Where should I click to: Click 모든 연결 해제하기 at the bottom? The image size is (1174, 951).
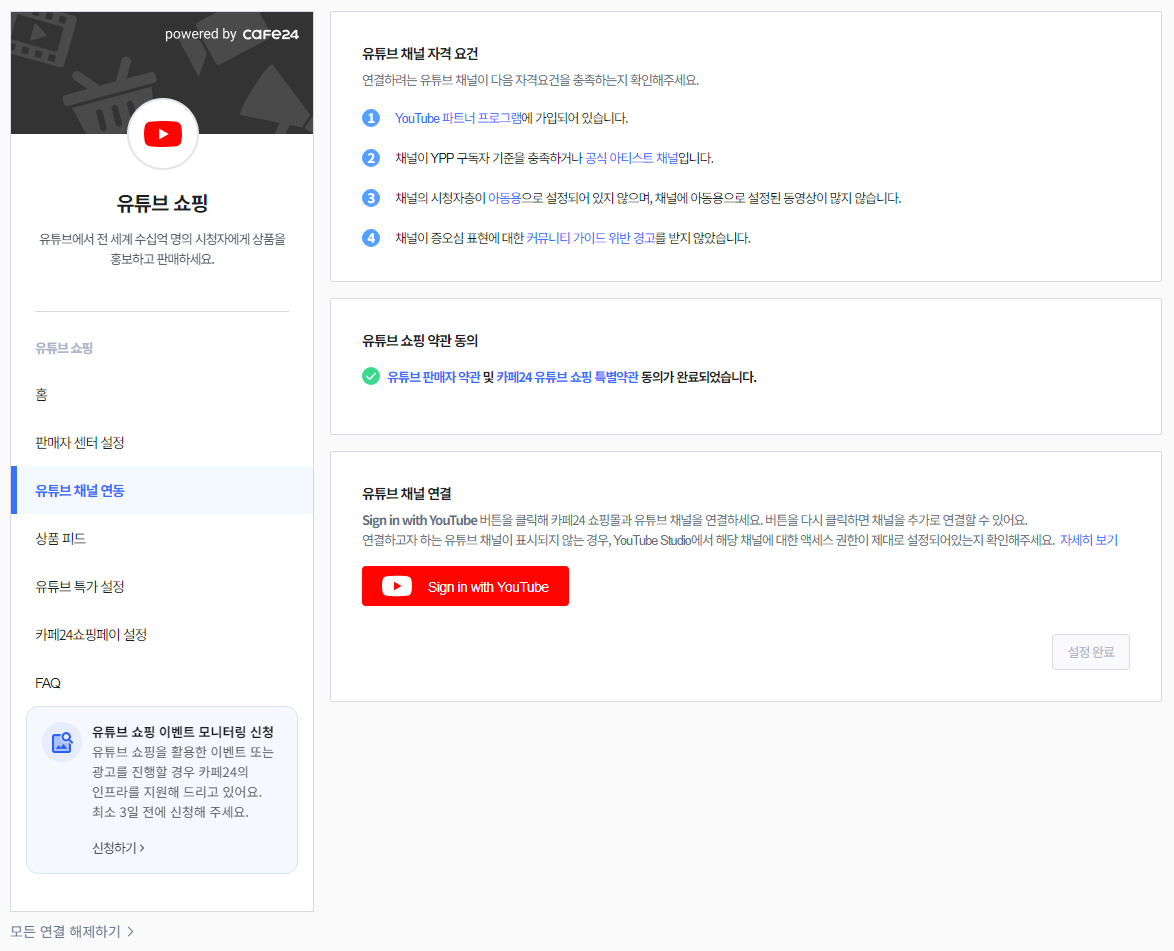pos(72,932)
